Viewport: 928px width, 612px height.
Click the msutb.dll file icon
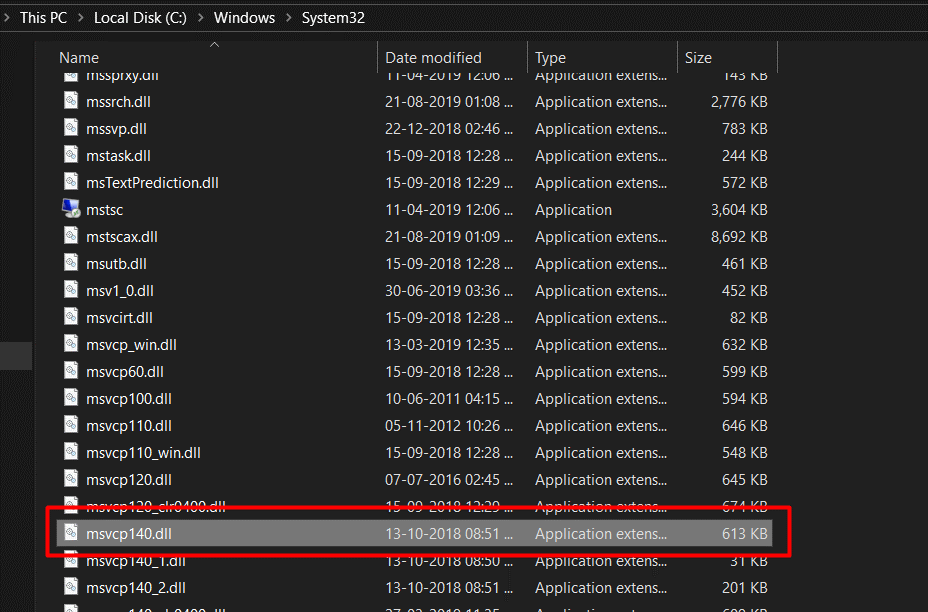[71, 263]
